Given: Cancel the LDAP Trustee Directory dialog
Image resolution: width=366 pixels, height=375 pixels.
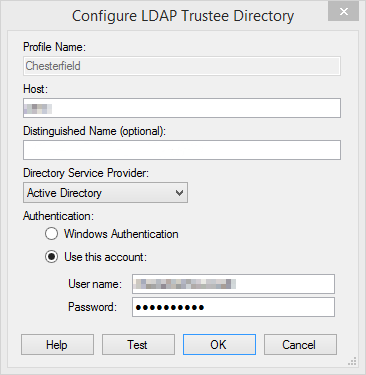Looking at the screenshot, I should coord(300,345).
